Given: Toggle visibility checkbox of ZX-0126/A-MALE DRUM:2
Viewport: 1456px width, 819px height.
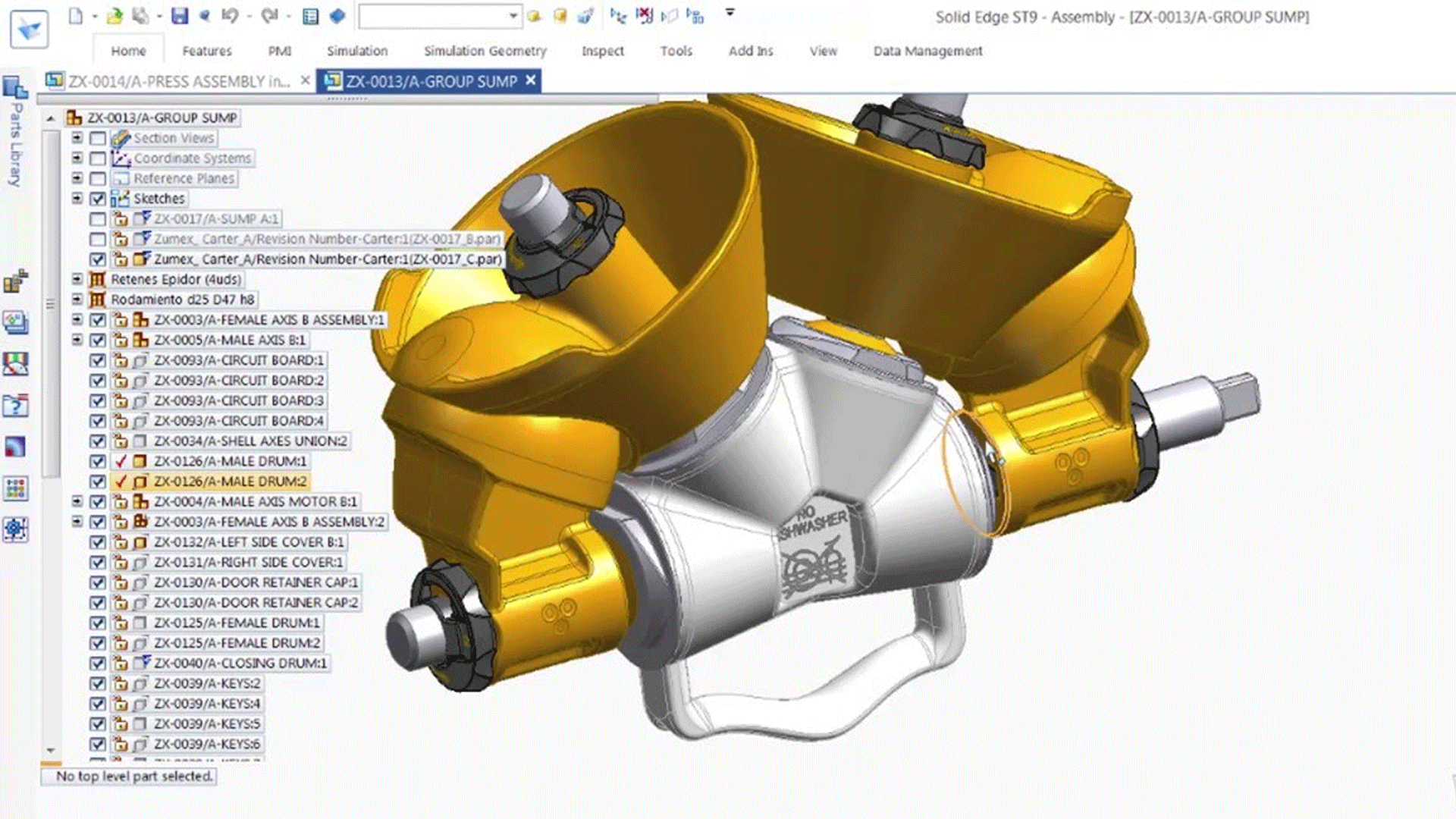Looking at the screenshot, I should coord(97,482).
